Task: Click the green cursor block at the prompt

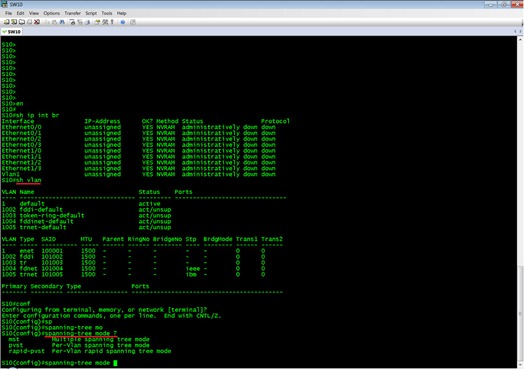Action: pos(115,363)
